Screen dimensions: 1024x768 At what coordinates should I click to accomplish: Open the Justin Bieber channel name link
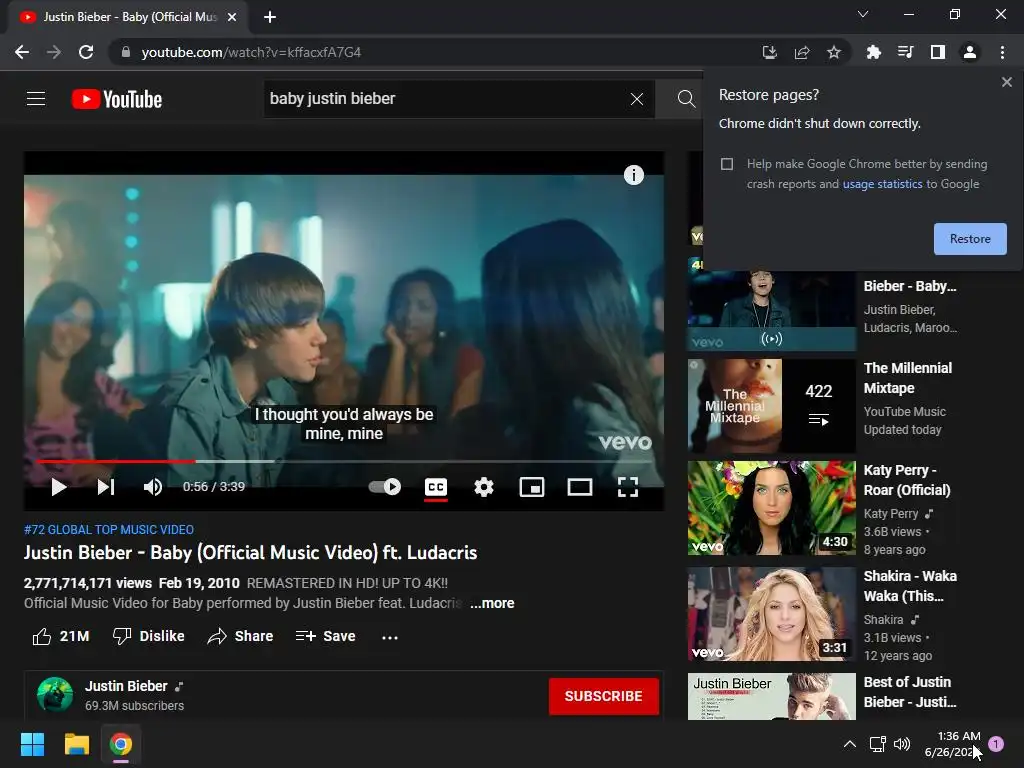pos(126,686)
